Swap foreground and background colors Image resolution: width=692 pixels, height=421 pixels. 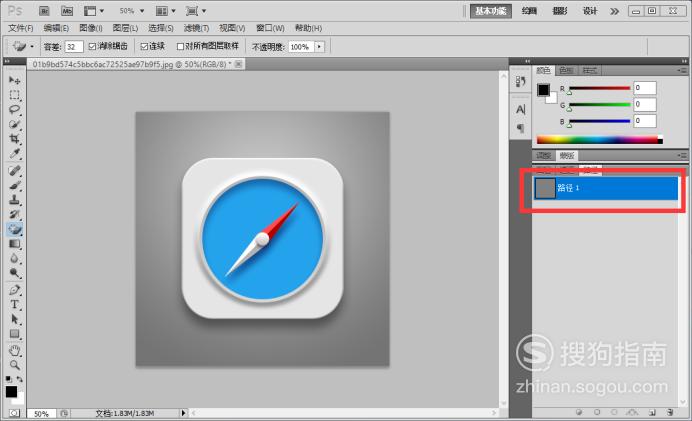(x=20, y=379)
